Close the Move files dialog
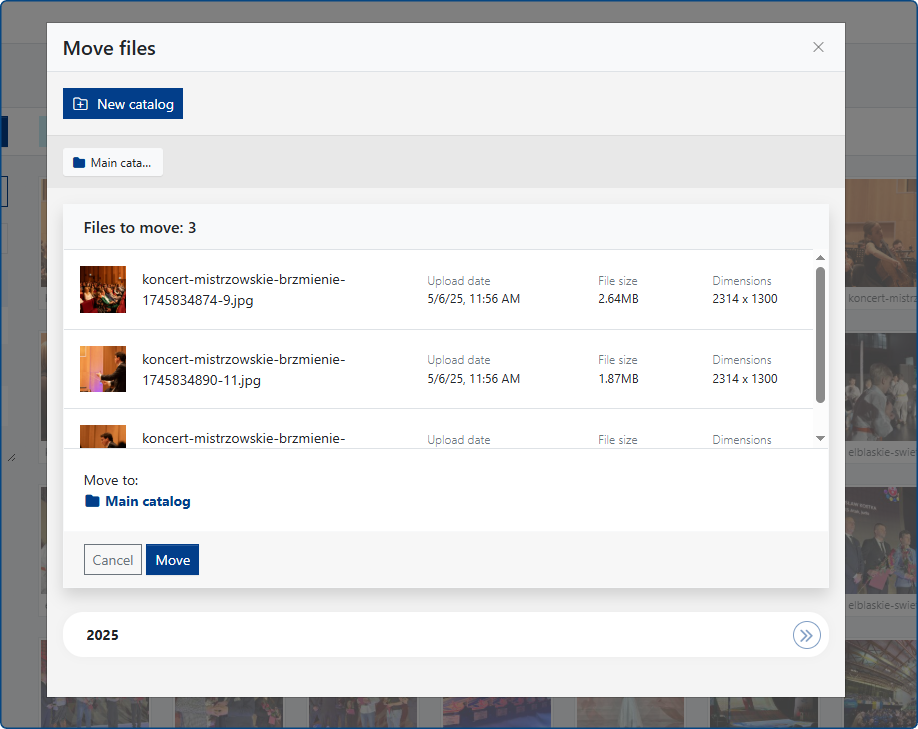Screen dimensions: 918x729 pyautogui.click(x=818, y=47)
